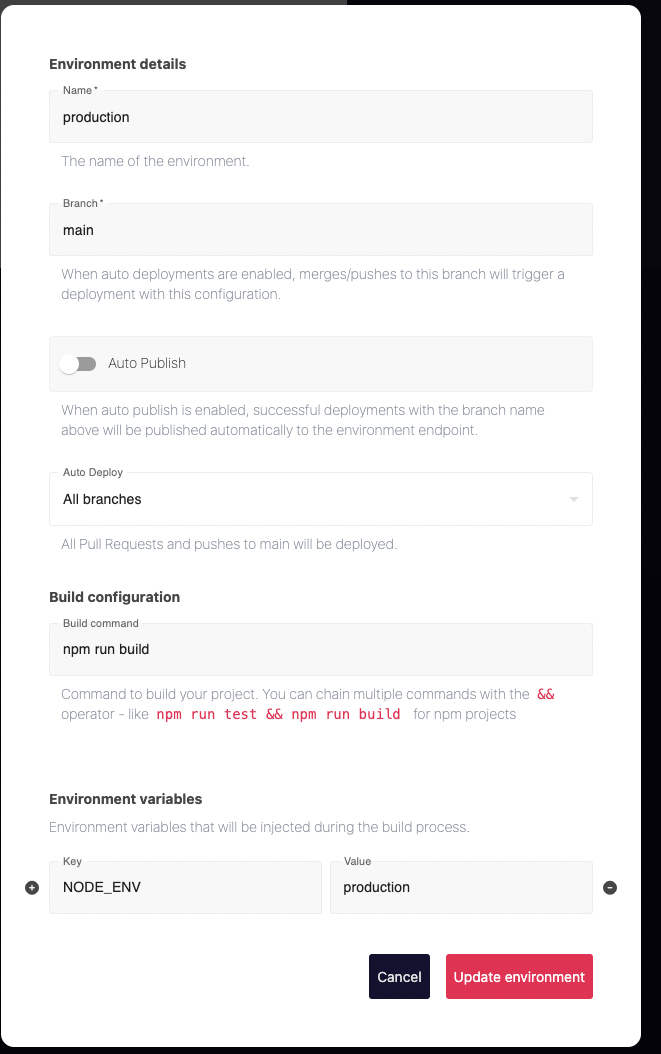Select the Build command field
Viewport: 661px width, 1054px height.
pyautogui.click(x=320, y=649)
